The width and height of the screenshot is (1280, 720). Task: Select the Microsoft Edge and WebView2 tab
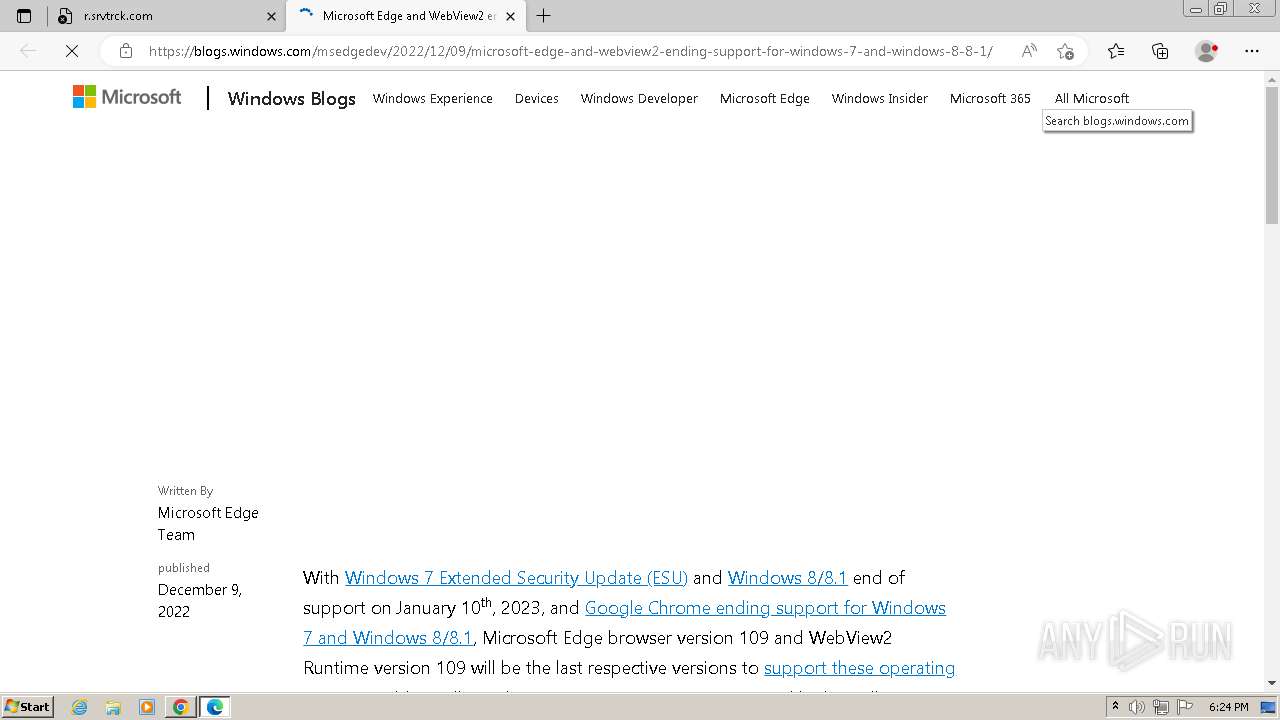point(406,16)
